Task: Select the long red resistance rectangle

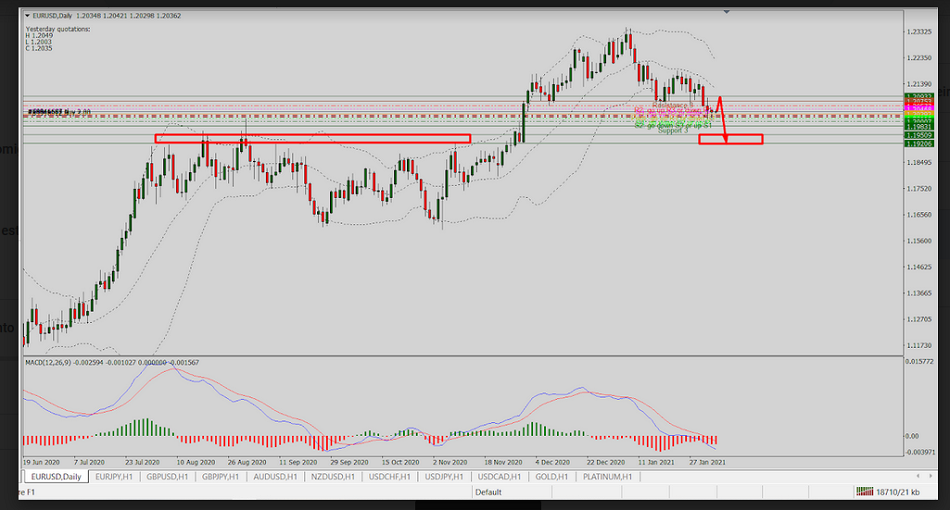Action: (312, 138)
